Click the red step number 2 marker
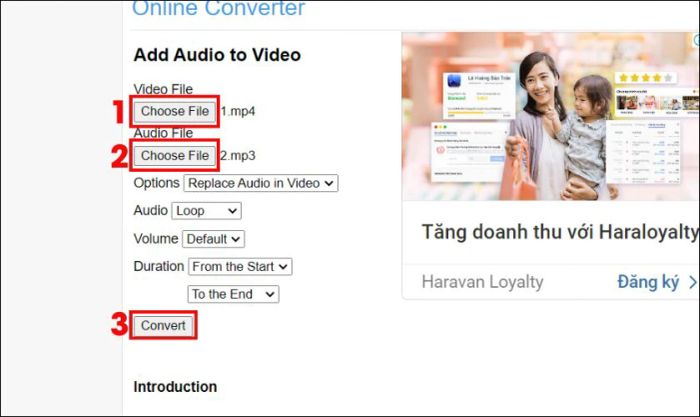Screen dimensions: 700x417 click(119, 157)
